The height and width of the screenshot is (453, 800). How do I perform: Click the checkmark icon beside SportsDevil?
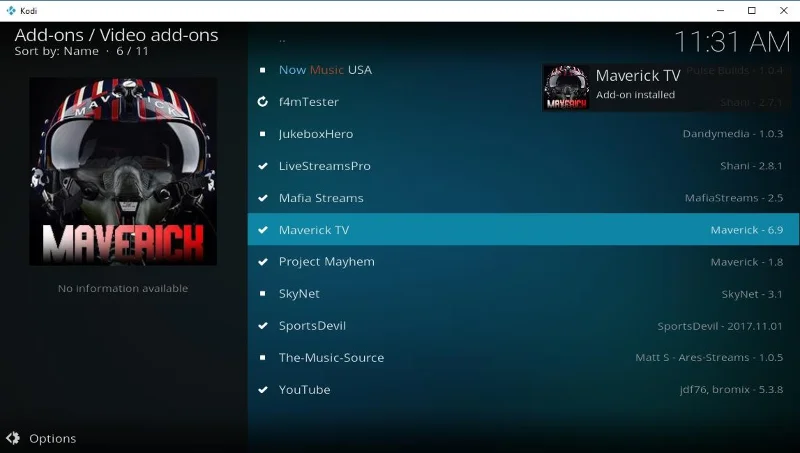(263, 325)
